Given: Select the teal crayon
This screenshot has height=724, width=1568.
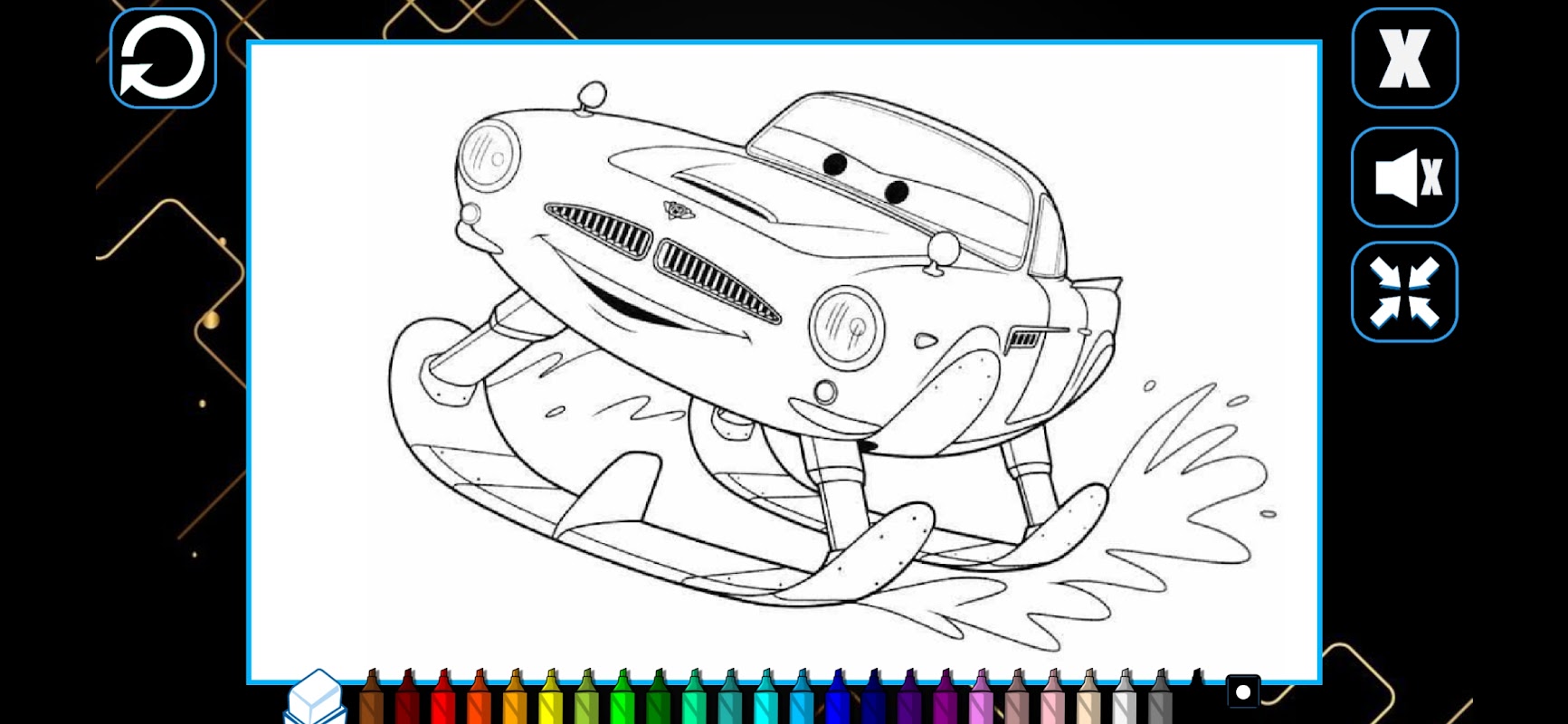Looking at the screenshot, I should (730, 698).
